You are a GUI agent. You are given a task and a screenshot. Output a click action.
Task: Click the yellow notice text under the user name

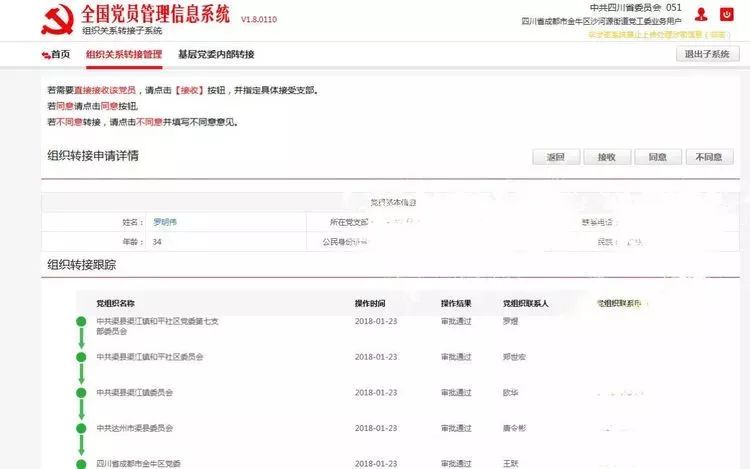(659, 34)
